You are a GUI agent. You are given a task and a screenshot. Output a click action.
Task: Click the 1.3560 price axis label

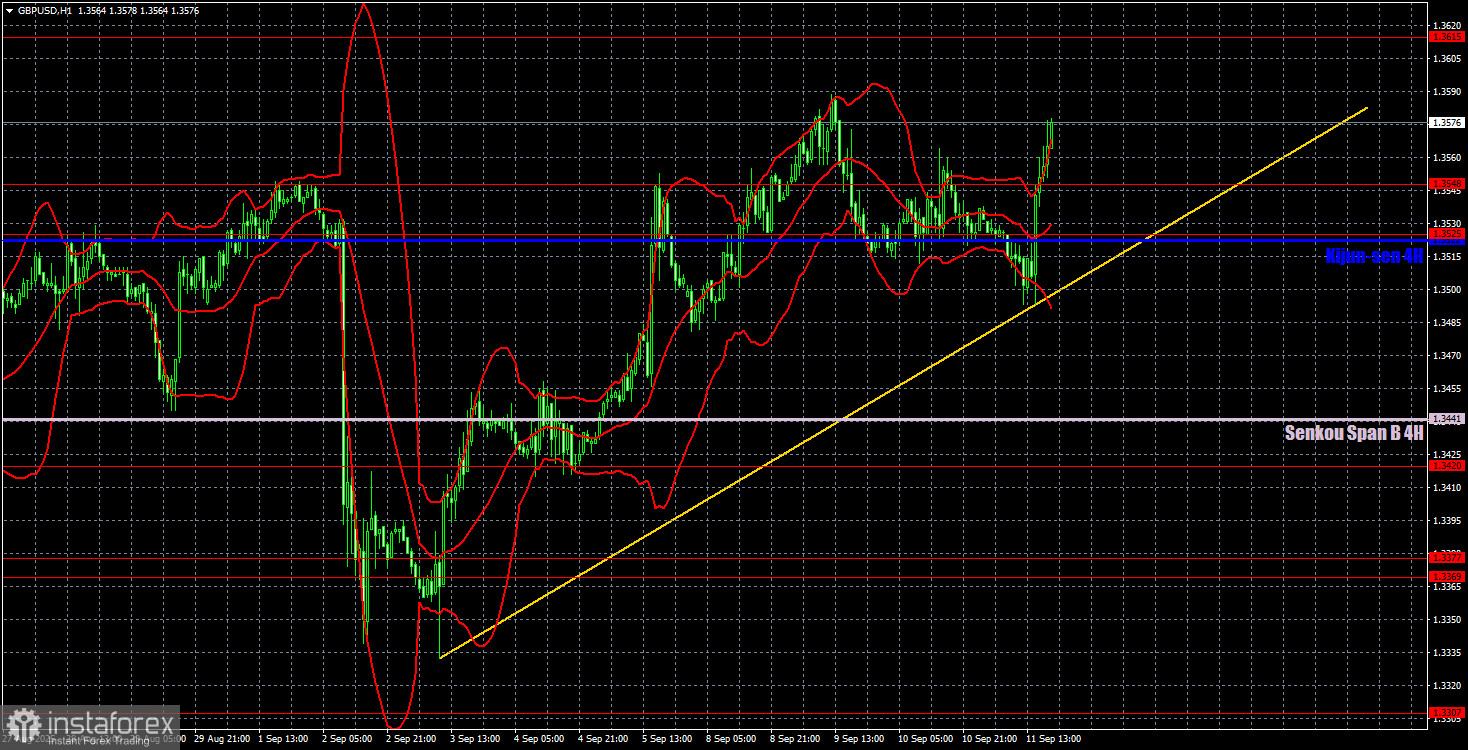coord(1447,158)
